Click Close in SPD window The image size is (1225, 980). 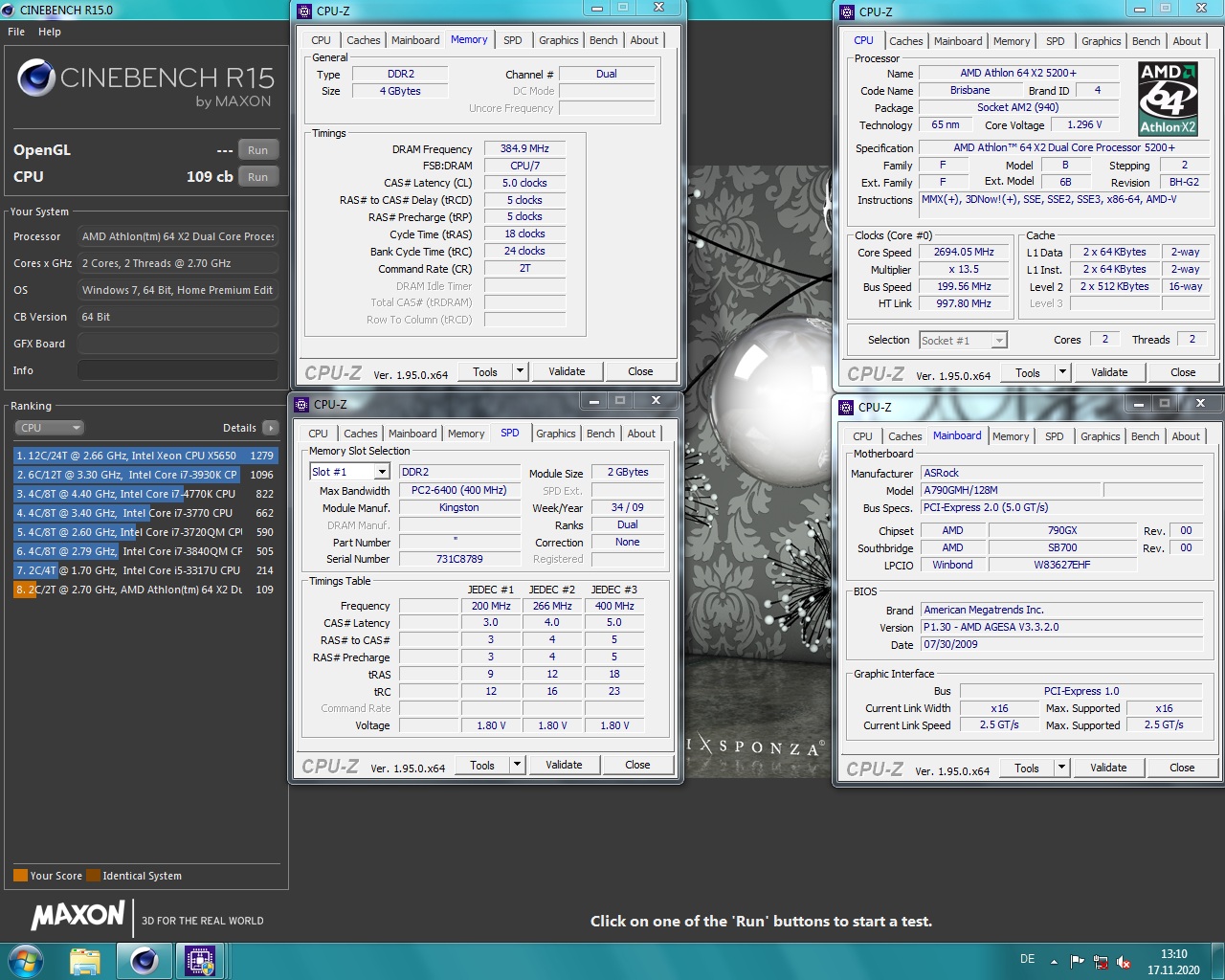[637, 765]
